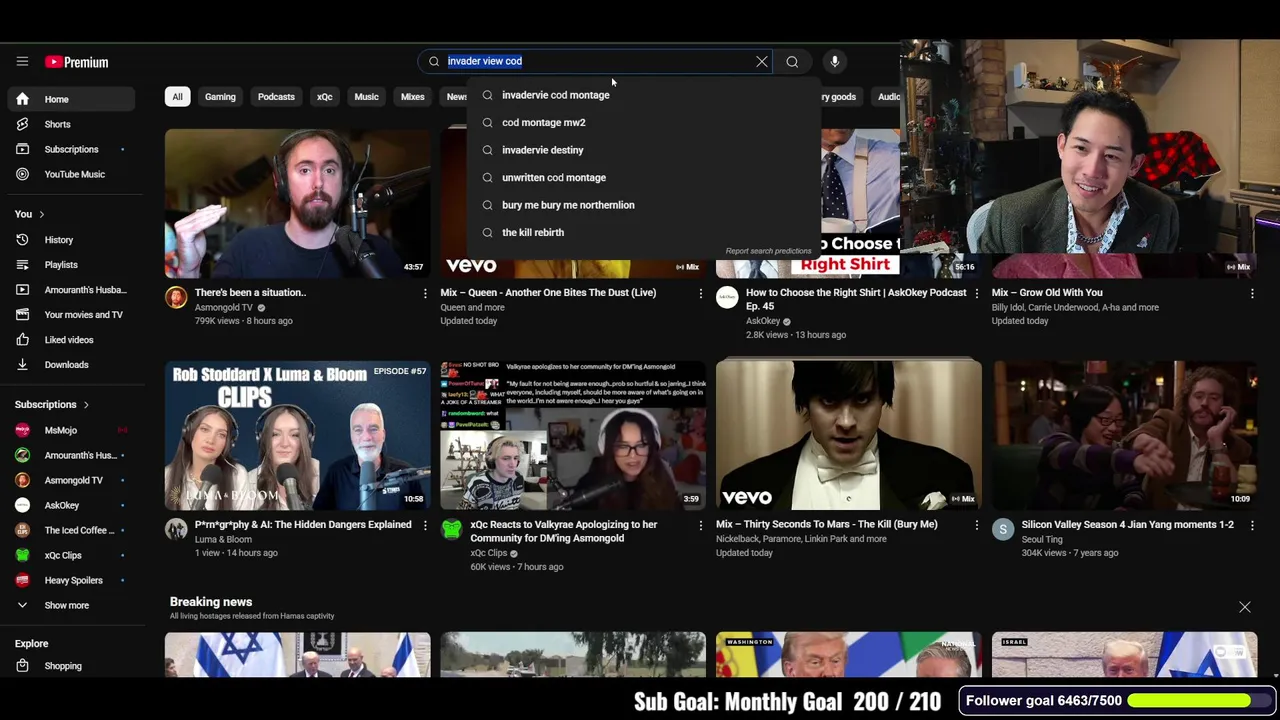Open options for 'How to Choose the Right Shirt'
1280x720 pixels.
[x=977, y=293]
